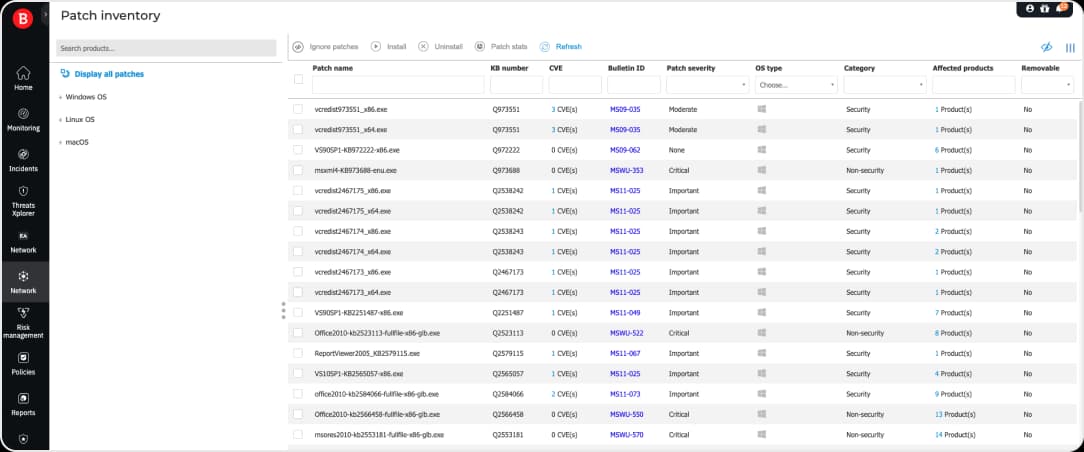
Task: Select checkbox for Office2010-kb2523113-fullfile-x86-glb.exe
Action: point(298,332)
